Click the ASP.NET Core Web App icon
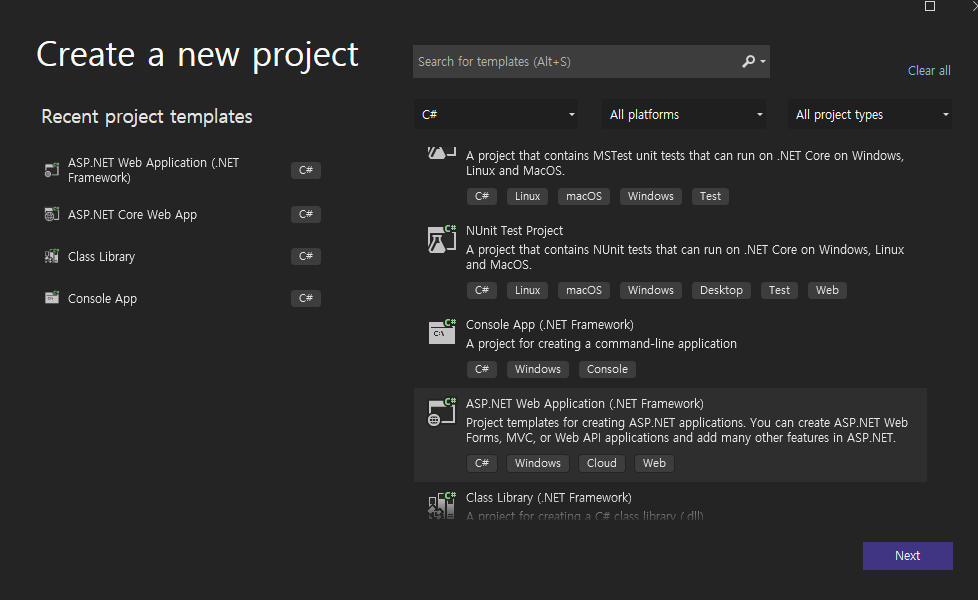This screenshot has height=600, width=978. [52, 214]
